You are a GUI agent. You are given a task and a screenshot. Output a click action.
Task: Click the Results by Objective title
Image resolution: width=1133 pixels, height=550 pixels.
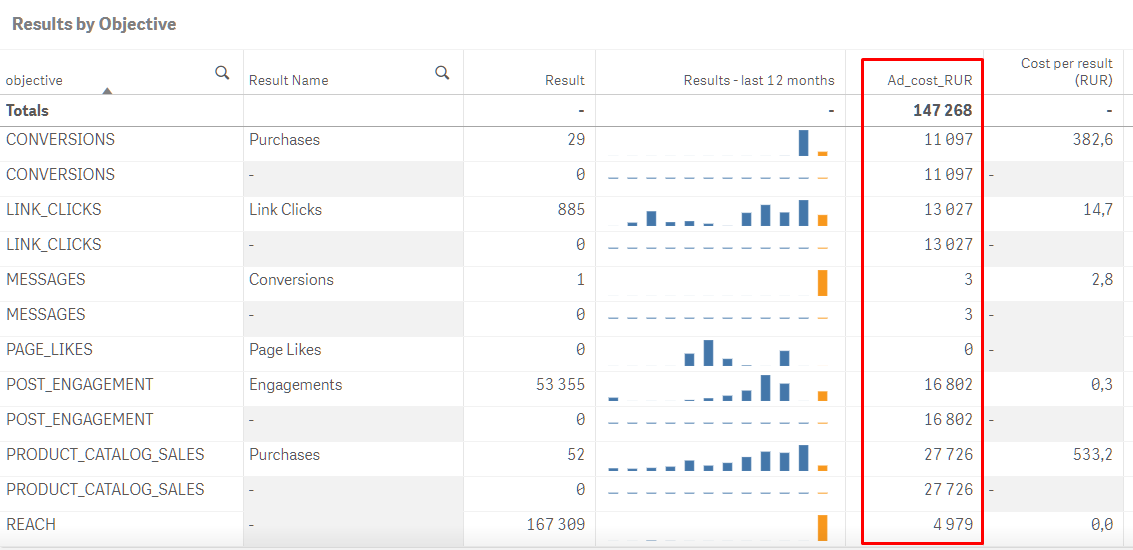(94, 24)
